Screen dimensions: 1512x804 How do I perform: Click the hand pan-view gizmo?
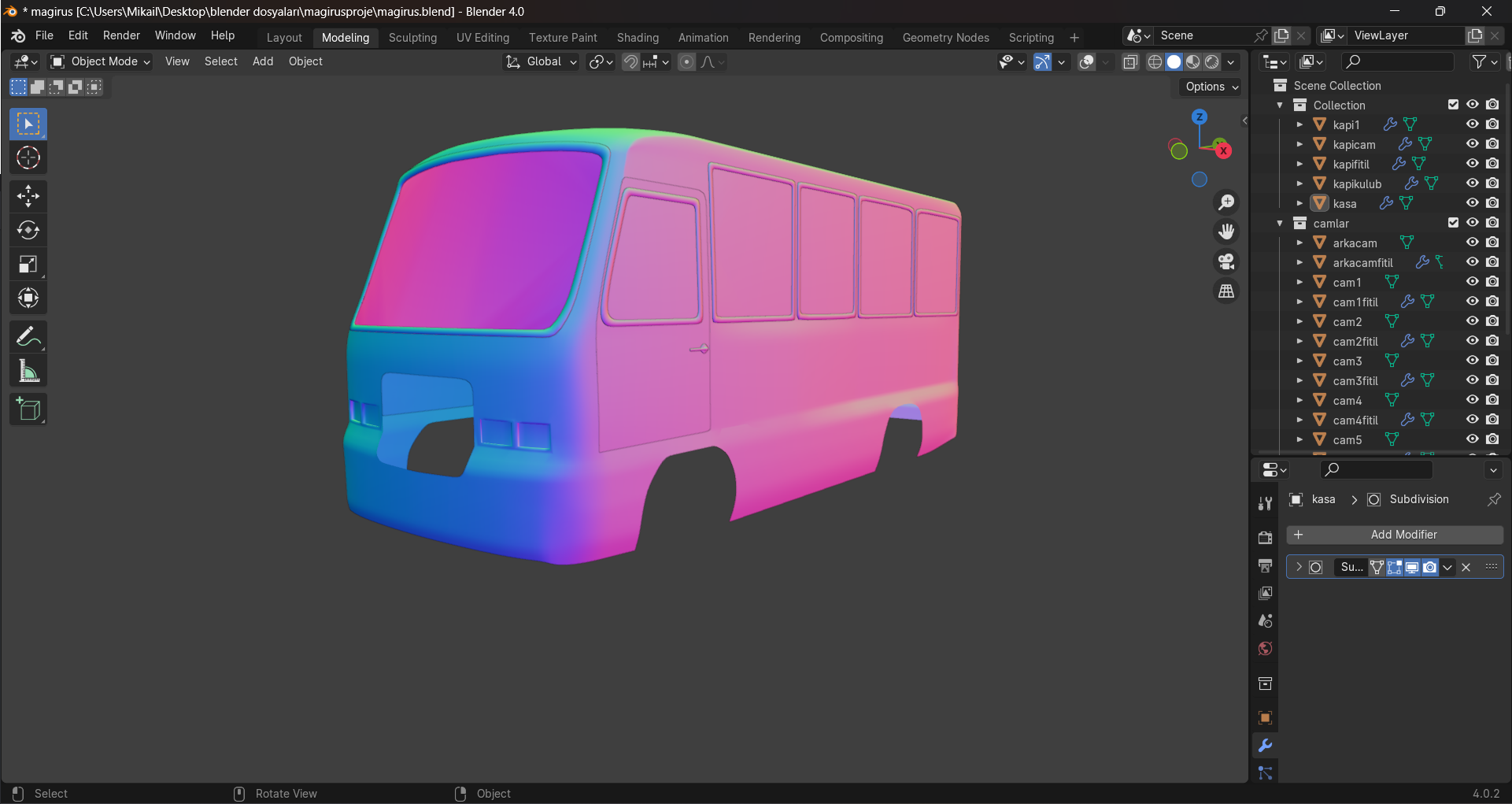tap(1226, 232)
